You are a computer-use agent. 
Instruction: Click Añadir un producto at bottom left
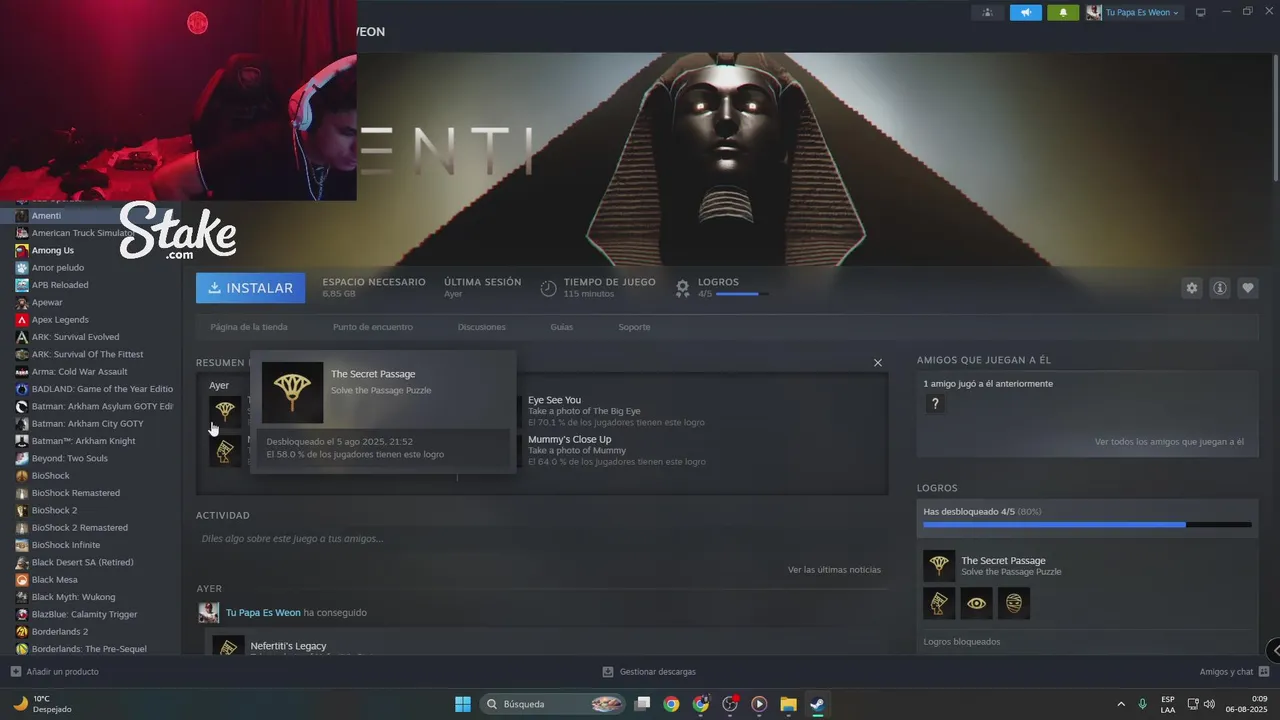coord(54,672)
